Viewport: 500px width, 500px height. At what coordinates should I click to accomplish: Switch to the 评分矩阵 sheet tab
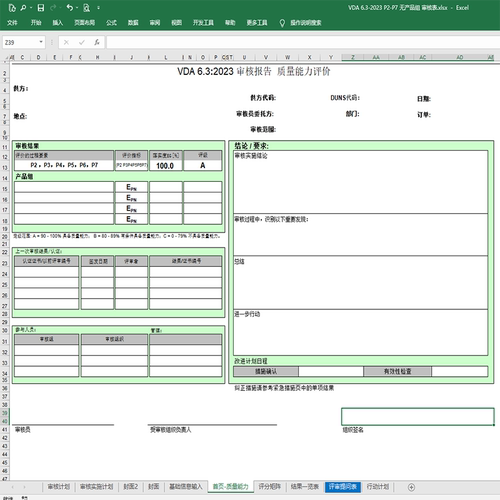[x=270, y=487]
